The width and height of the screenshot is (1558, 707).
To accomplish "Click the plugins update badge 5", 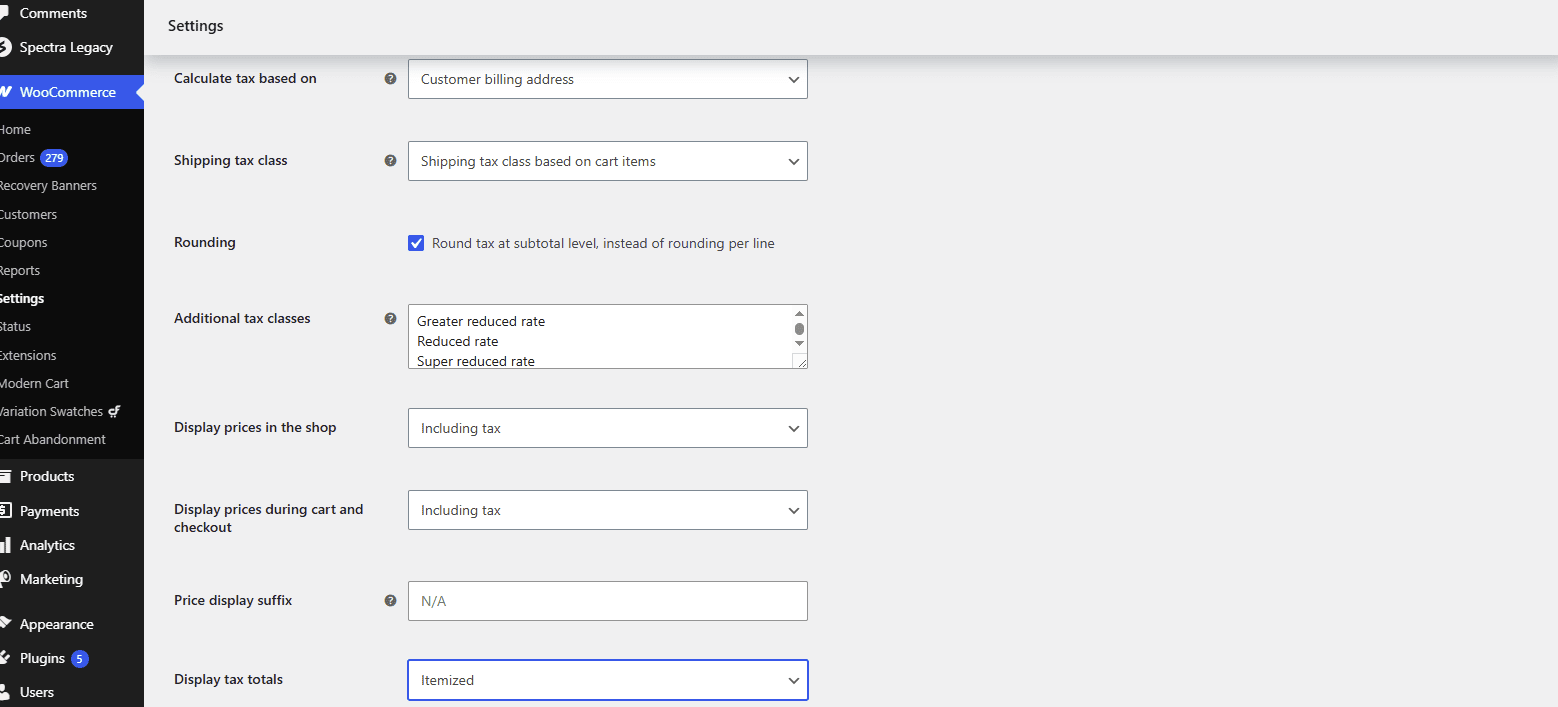I will pos(79,658).
